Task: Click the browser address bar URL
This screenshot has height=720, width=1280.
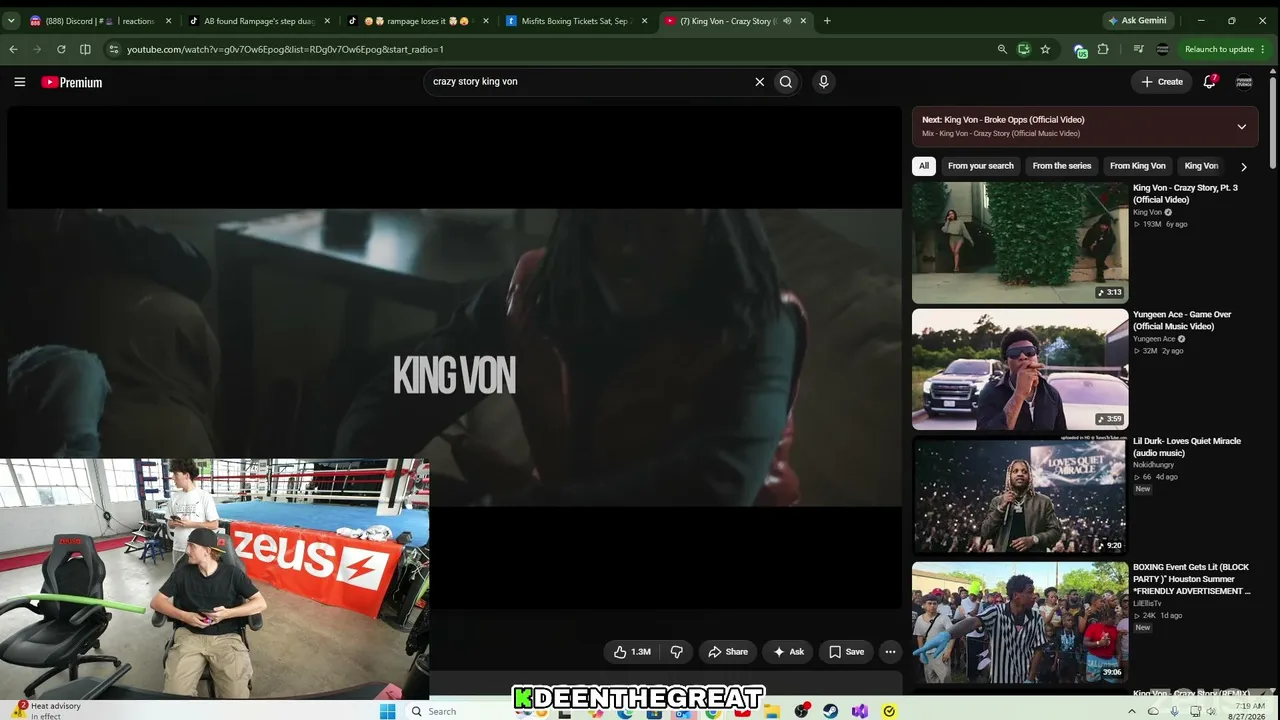Action: [285, 49]
